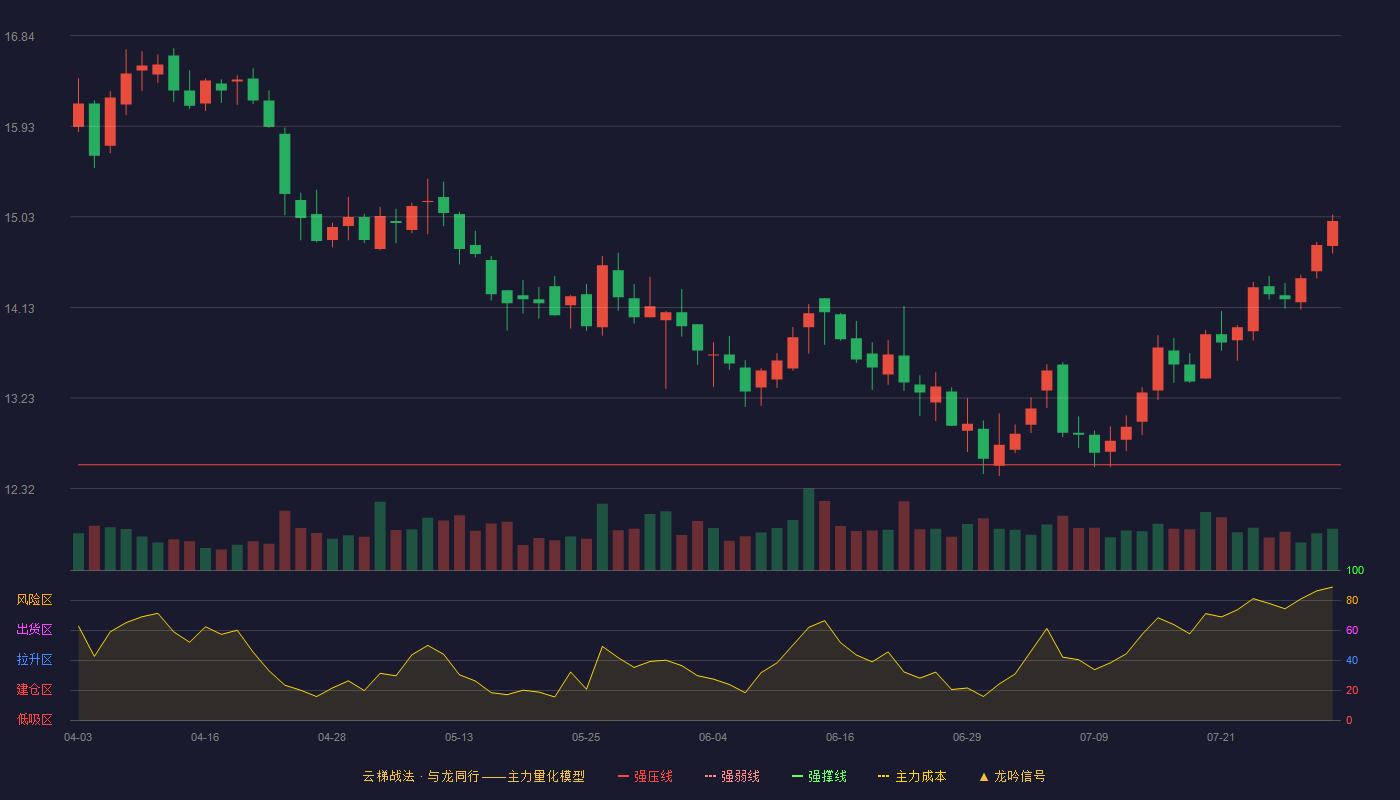1400x800 pixels.
Task: Click the indicator scale value 100
Action: point(1355,571)
